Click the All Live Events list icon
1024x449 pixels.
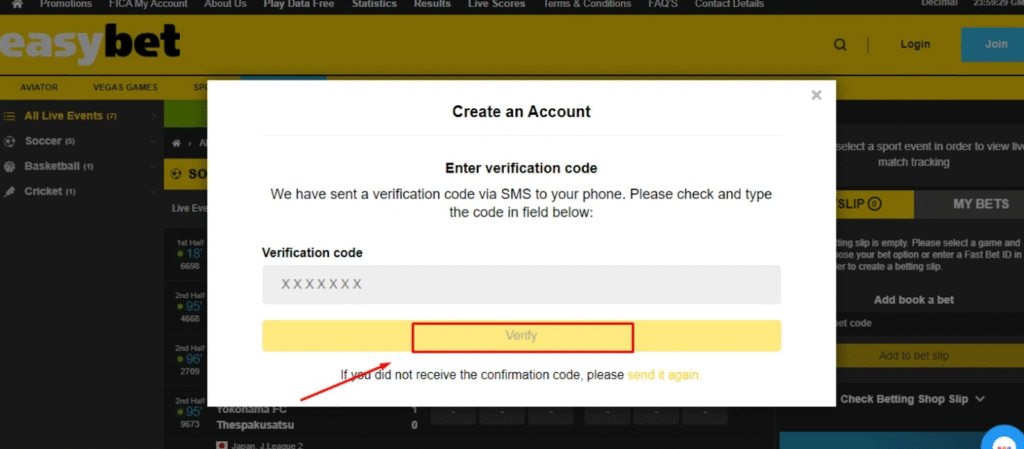(10, 116)
